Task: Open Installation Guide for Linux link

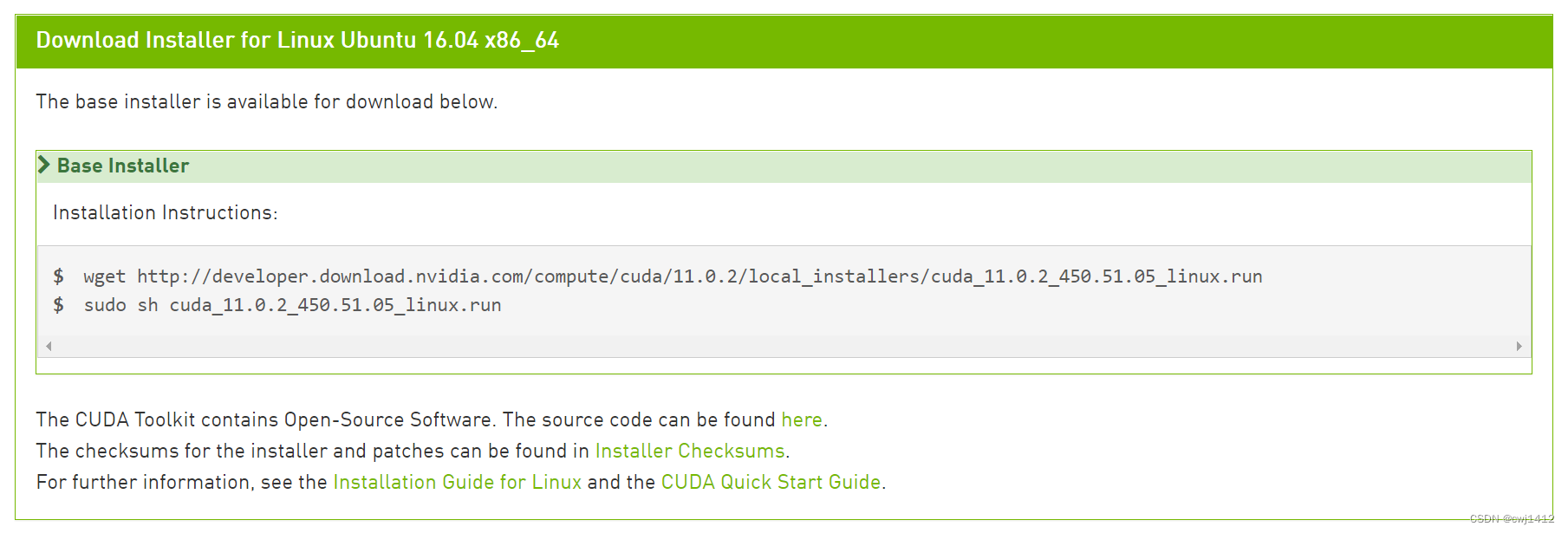Action: (x=458, y=482)
